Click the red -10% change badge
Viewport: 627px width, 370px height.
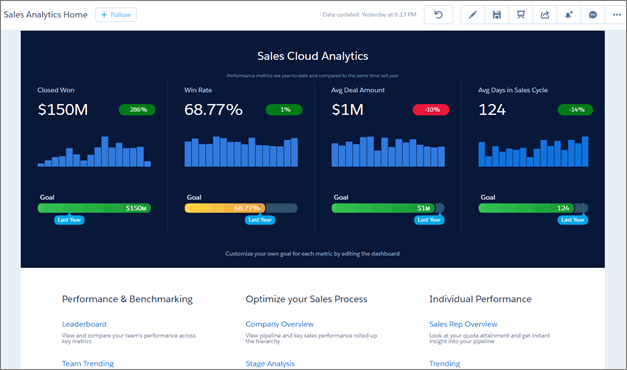(431, 110)
